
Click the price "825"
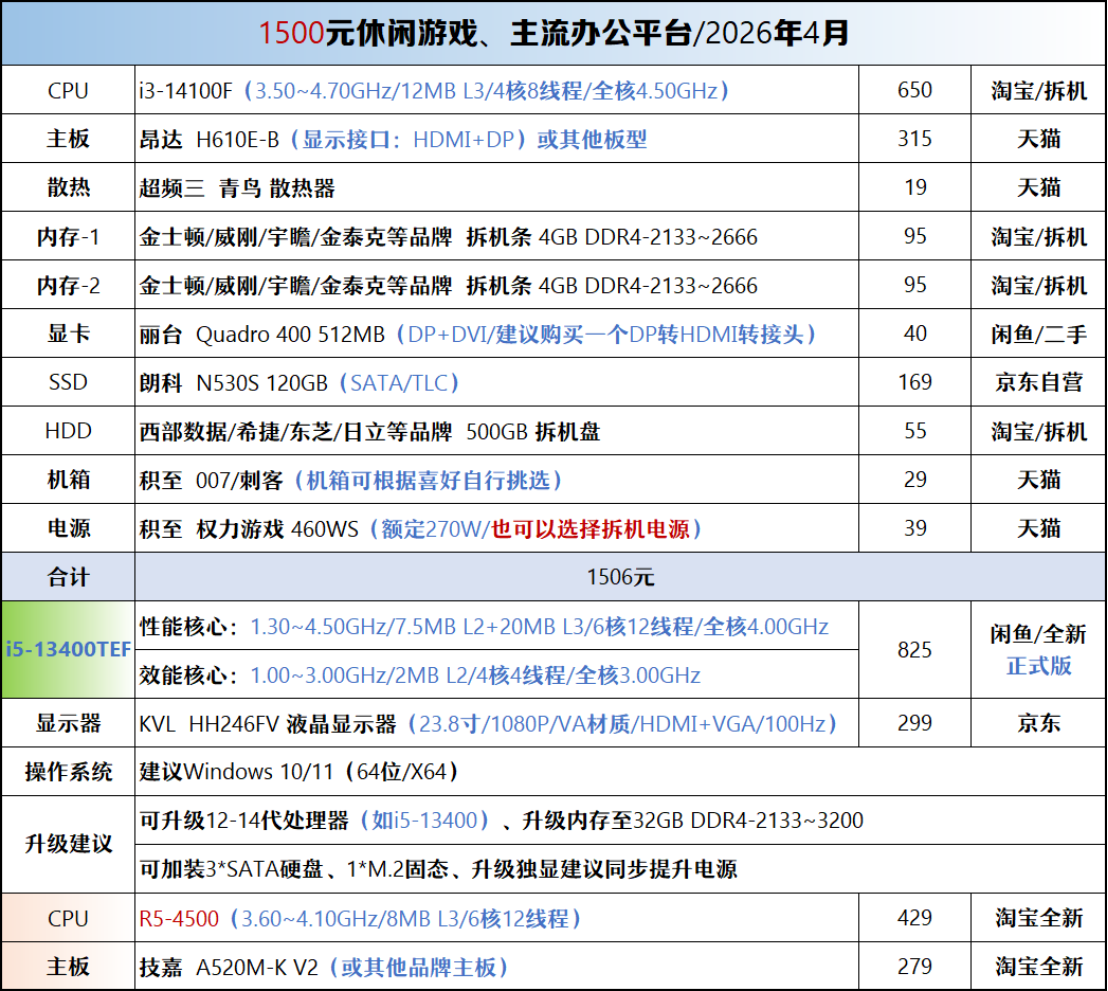[x=914, y=650]
